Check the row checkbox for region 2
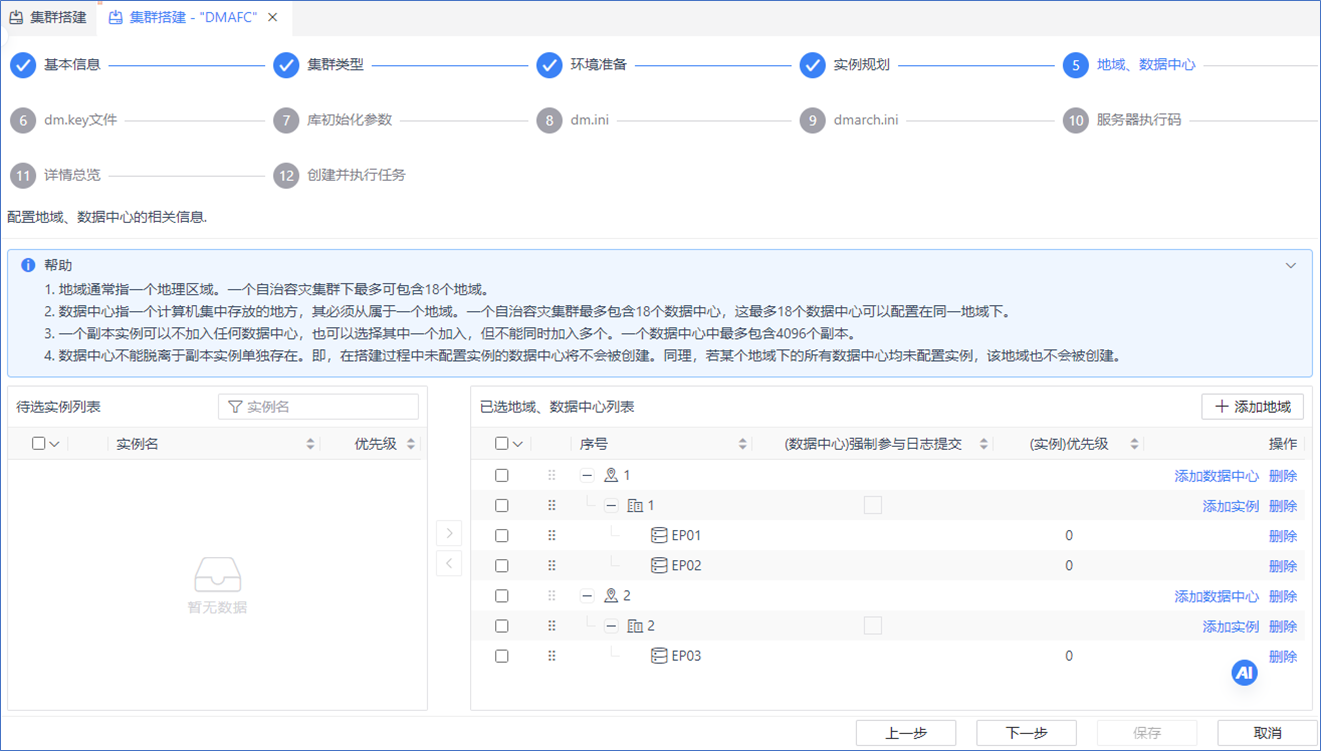The height and width of the screenshot is (751, 1321). point(502,596)
